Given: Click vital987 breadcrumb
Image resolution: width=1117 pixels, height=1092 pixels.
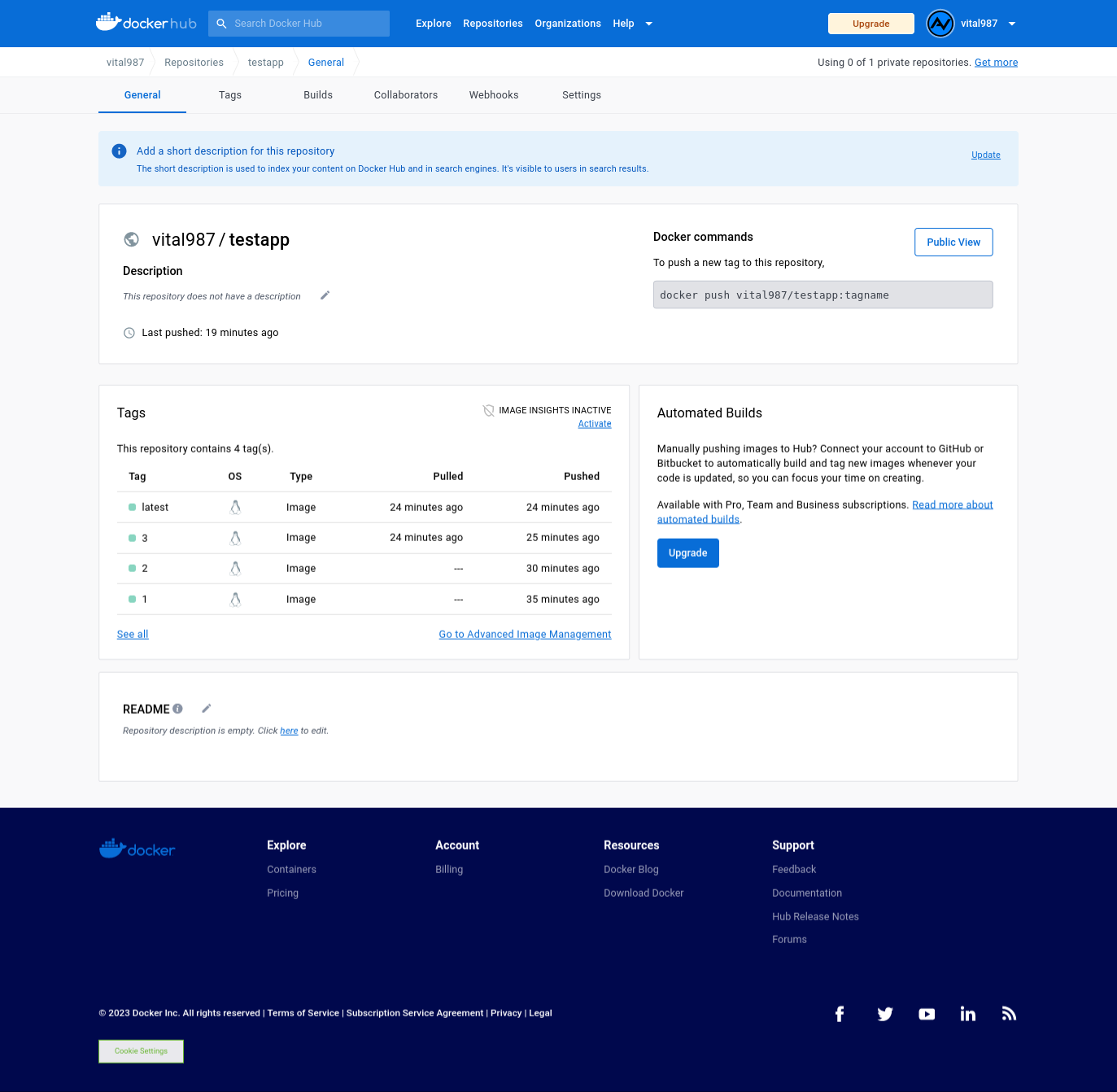Looking at the screenshot, I should (x=125, y=63).
